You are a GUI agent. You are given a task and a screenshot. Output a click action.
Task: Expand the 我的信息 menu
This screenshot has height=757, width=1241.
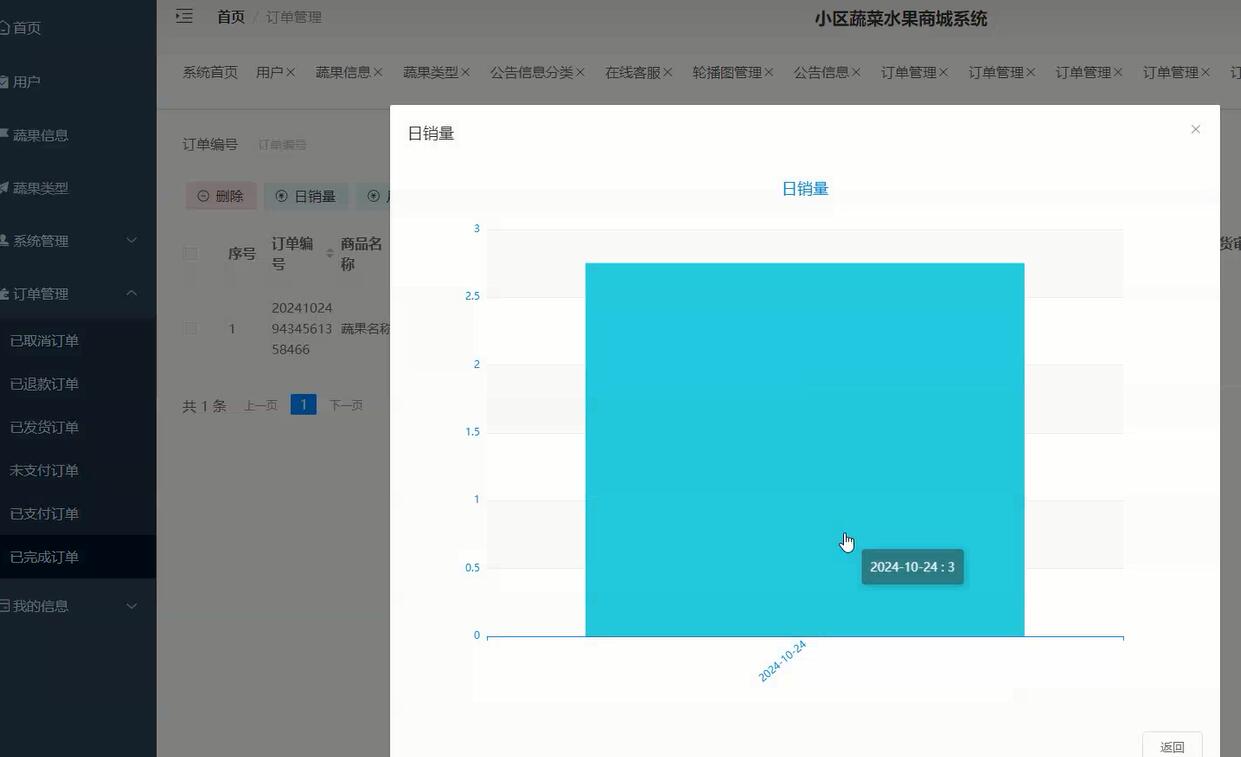point(131,605)
